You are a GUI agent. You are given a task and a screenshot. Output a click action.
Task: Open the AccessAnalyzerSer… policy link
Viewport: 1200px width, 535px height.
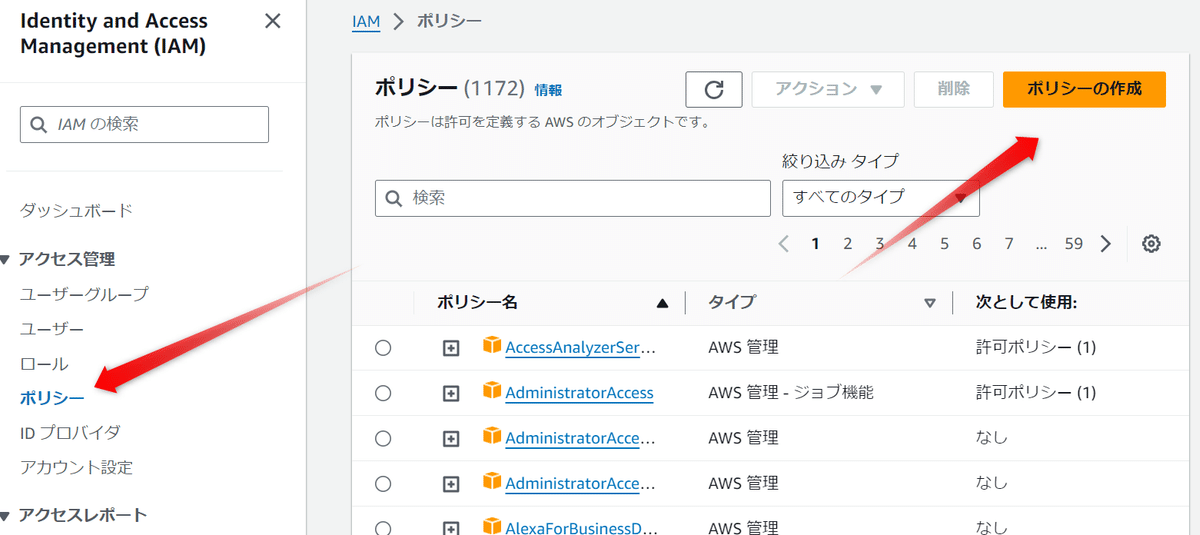[x=580, y=348]
